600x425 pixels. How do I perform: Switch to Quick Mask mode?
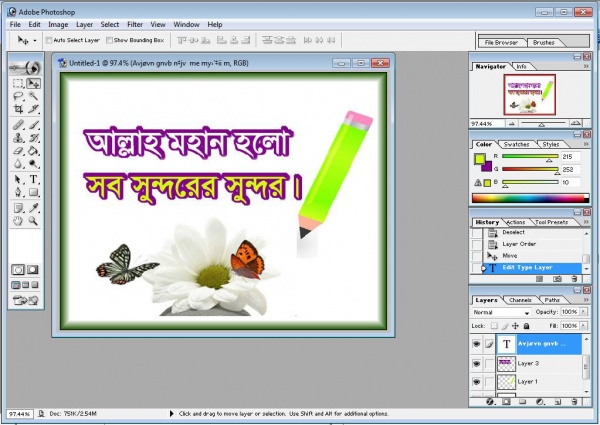pos(33,270)
